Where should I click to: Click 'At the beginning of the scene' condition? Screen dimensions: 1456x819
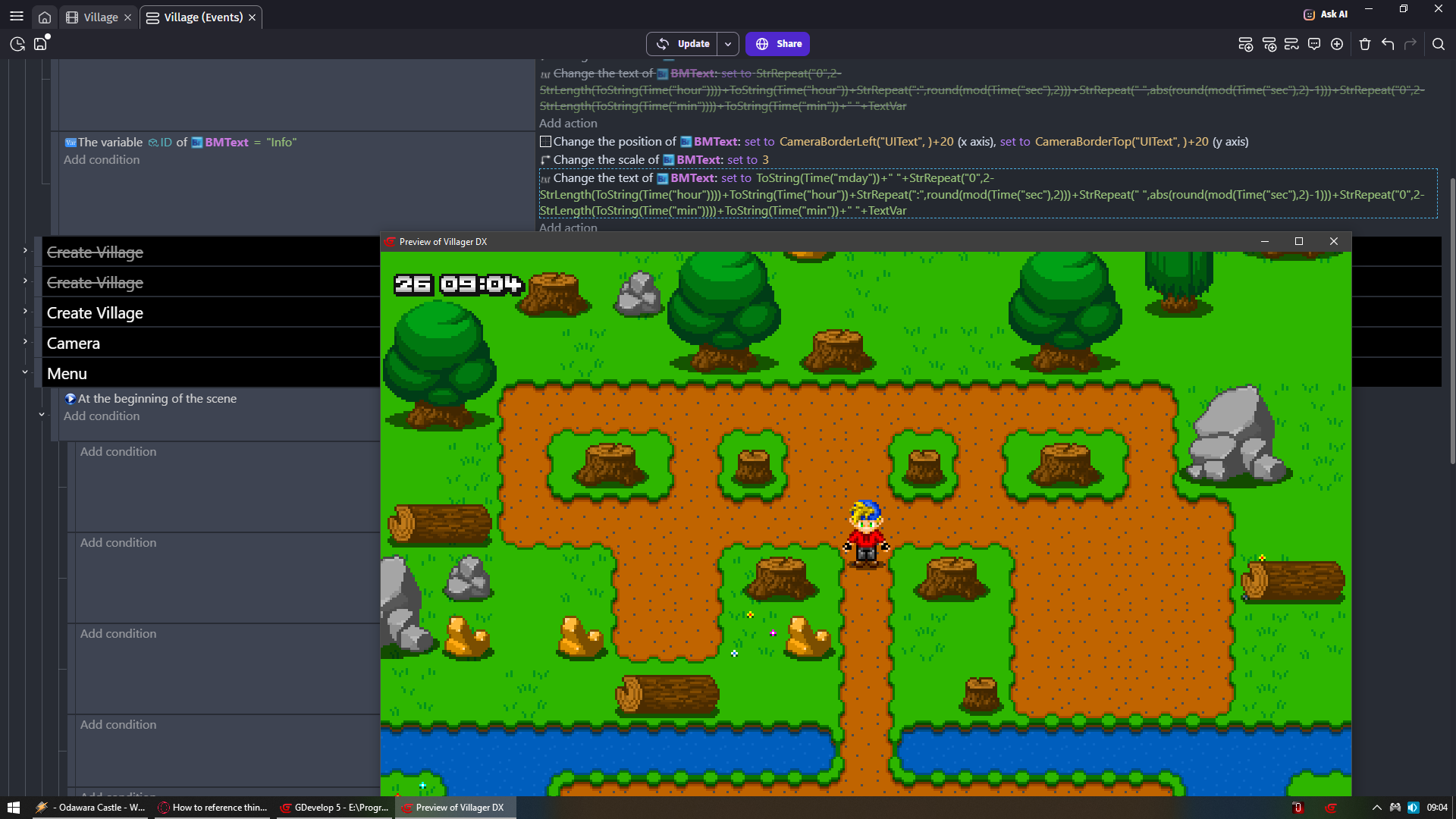(x=150, y=399)
